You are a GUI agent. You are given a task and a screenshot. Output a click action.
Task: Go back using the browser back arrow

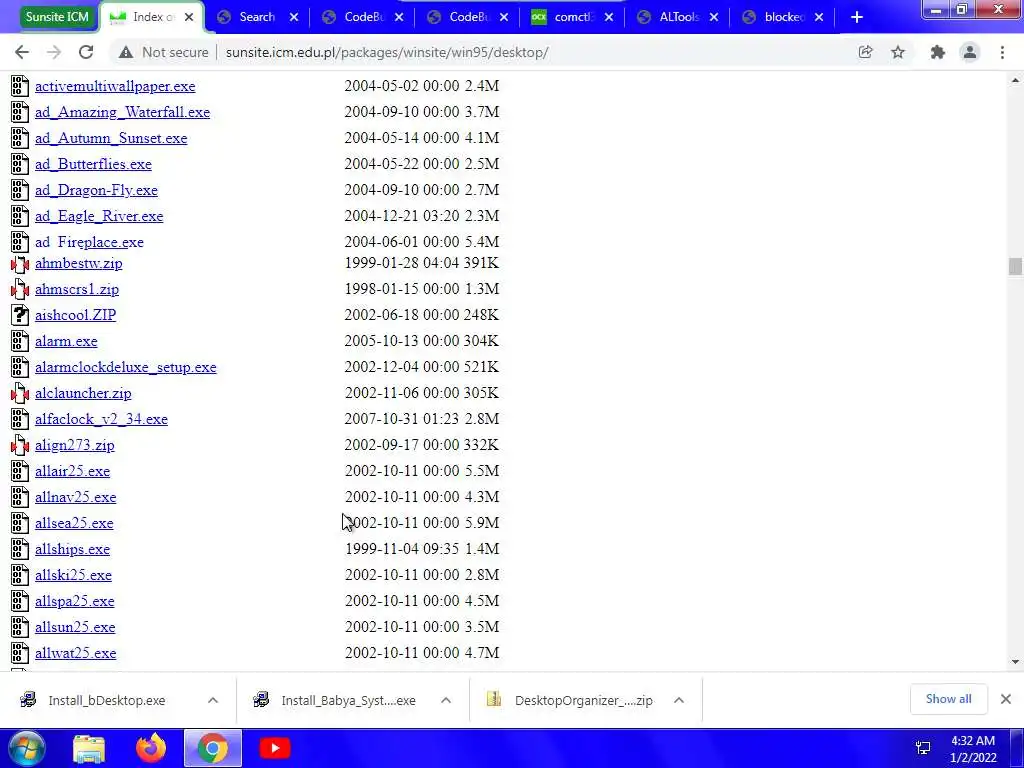[22, 52]
